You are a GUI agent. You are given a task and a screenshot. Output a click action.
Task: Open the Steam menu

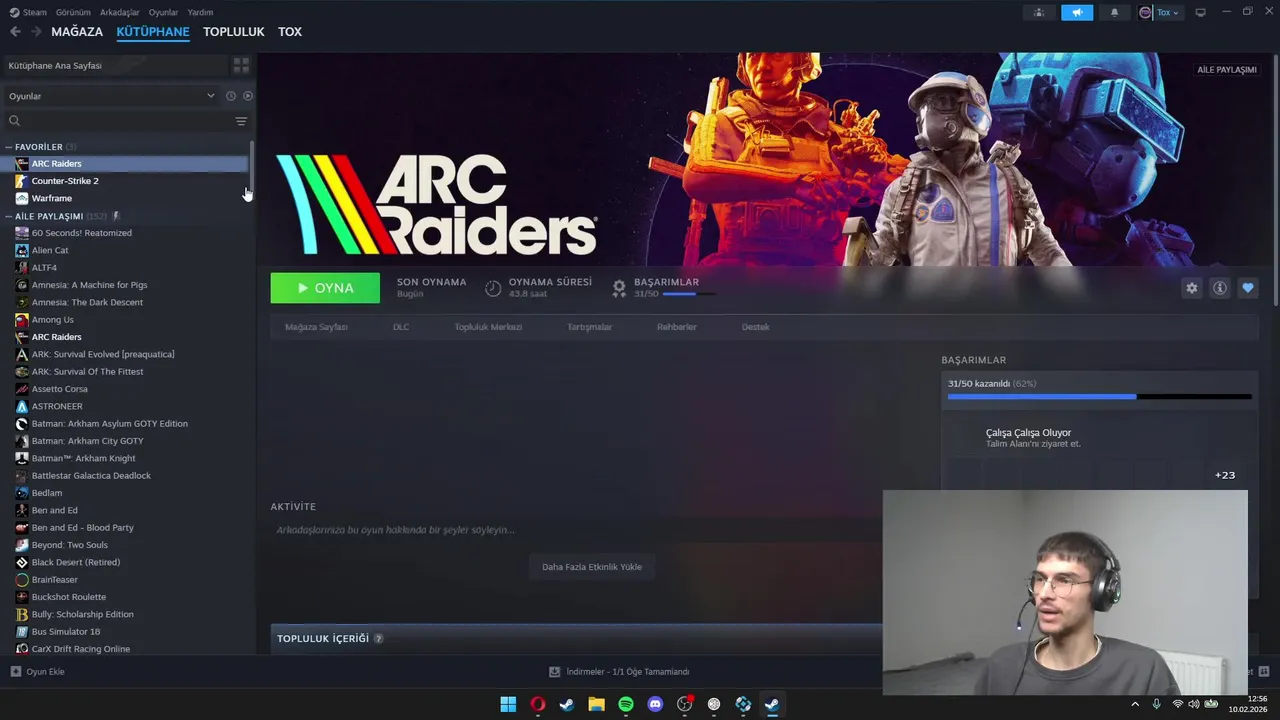[28, 13]
